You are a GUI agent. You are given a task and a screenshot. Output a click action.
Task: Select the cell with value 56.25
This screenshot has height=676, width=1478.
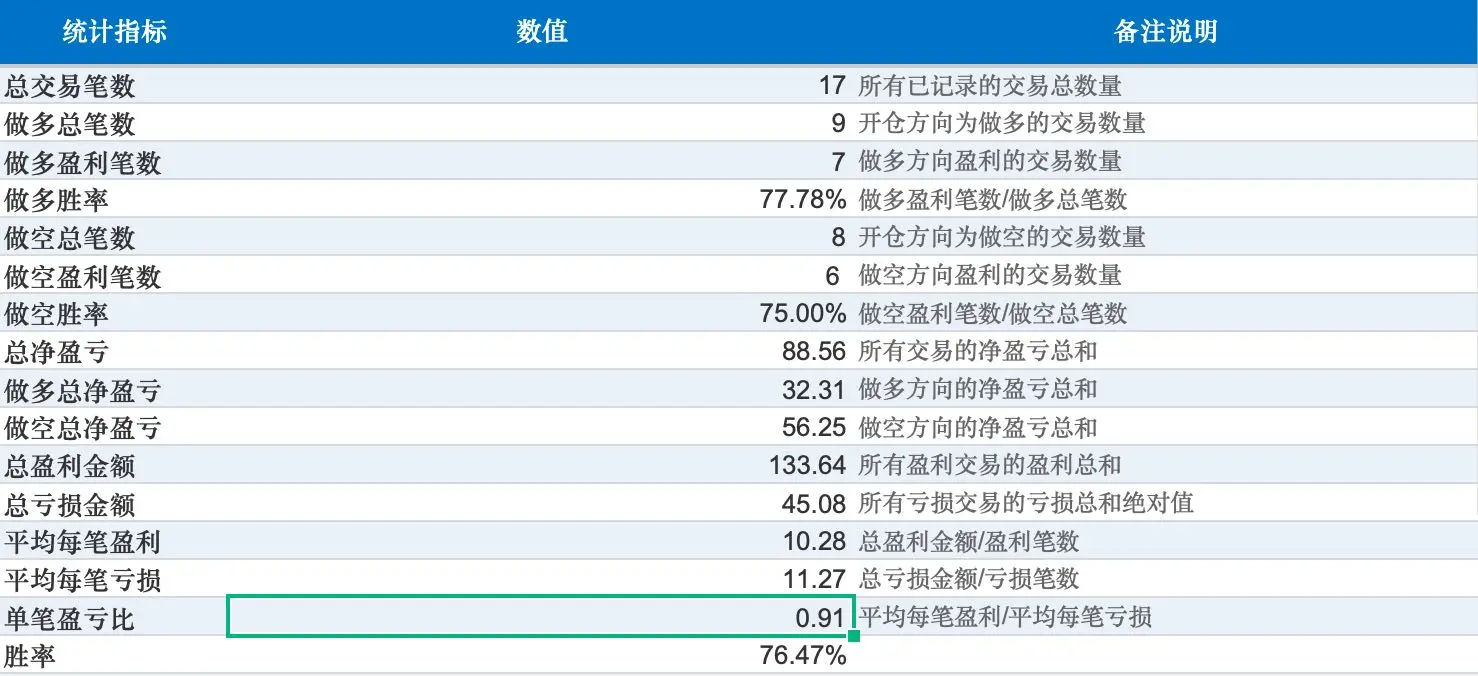[x=541, y=428]
